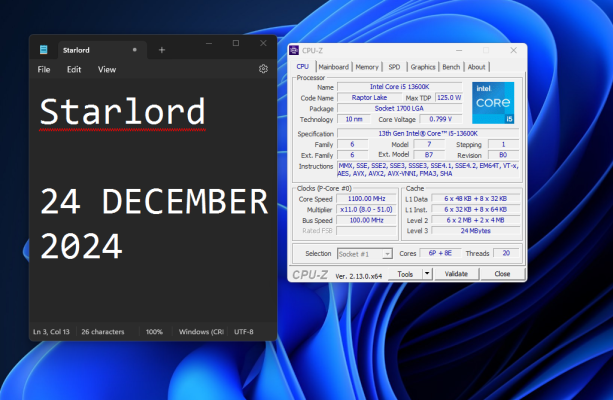This screenshot has height=400, width=613.
Task: Click the Stepping value 1
Action: [x=503, y=144]
